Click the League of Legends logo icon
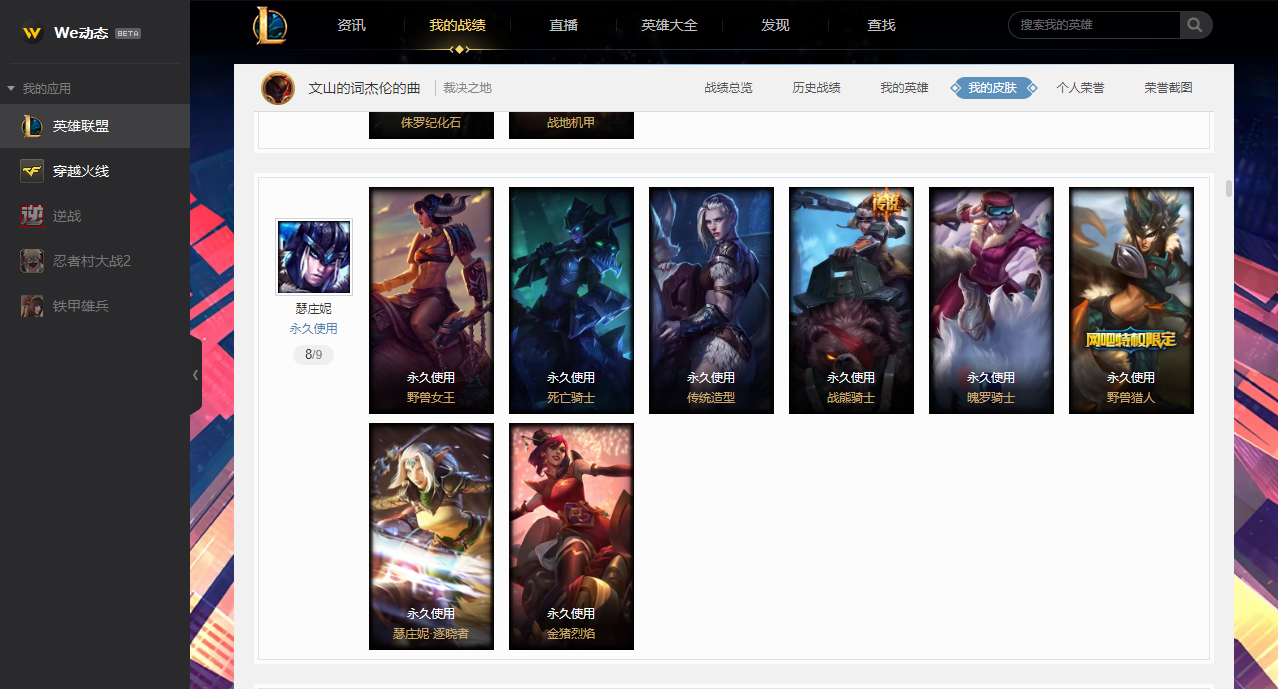The width and height of the screenshot is (1278, 689). (270, 25)
